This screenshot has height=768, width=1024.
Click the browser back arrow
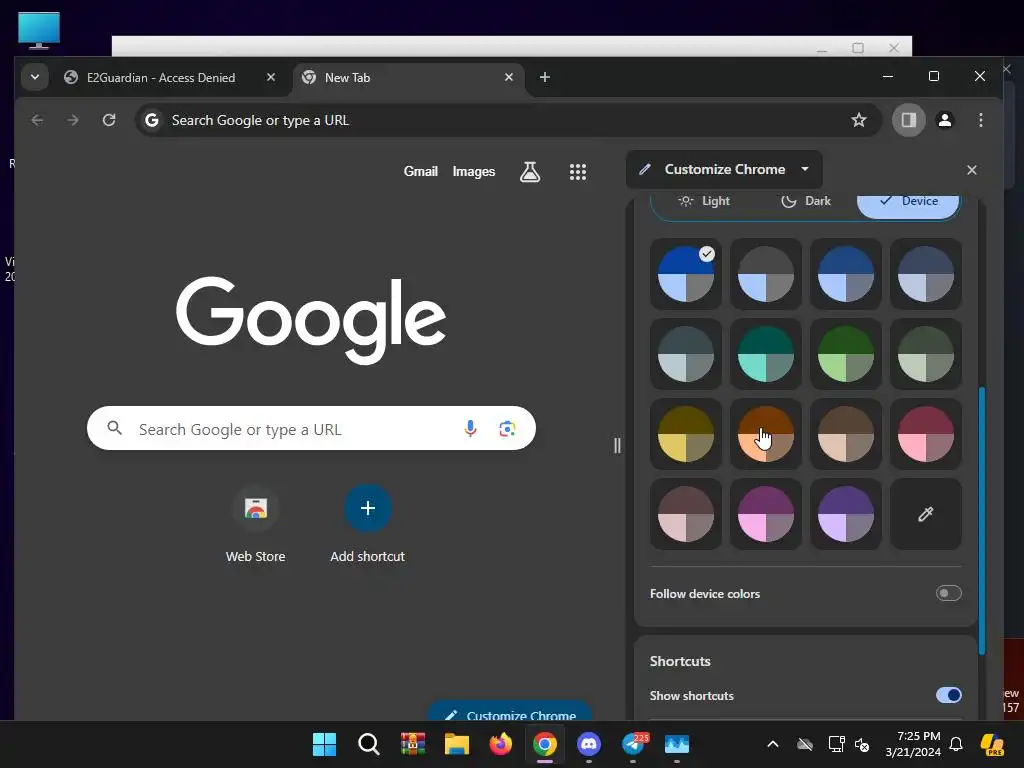click(37, 120)
